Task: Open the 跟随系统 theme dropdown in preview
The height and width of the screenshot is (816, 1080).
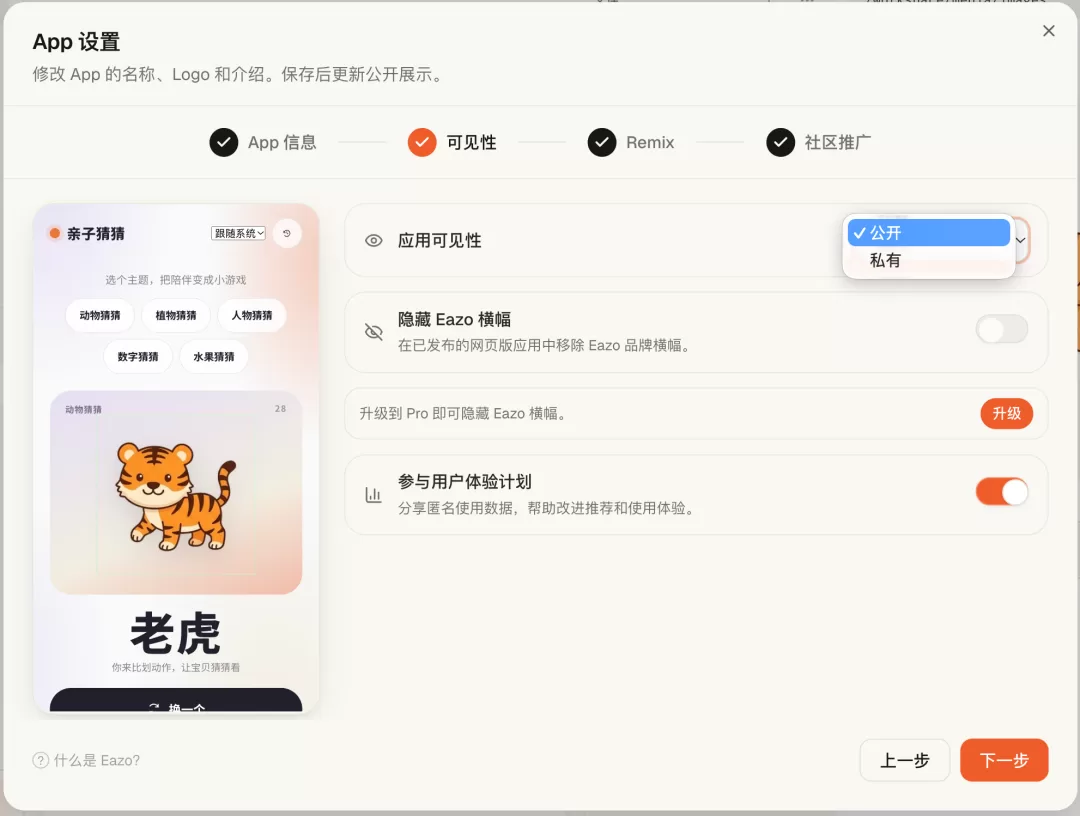Action: click(x=238, y=233)
